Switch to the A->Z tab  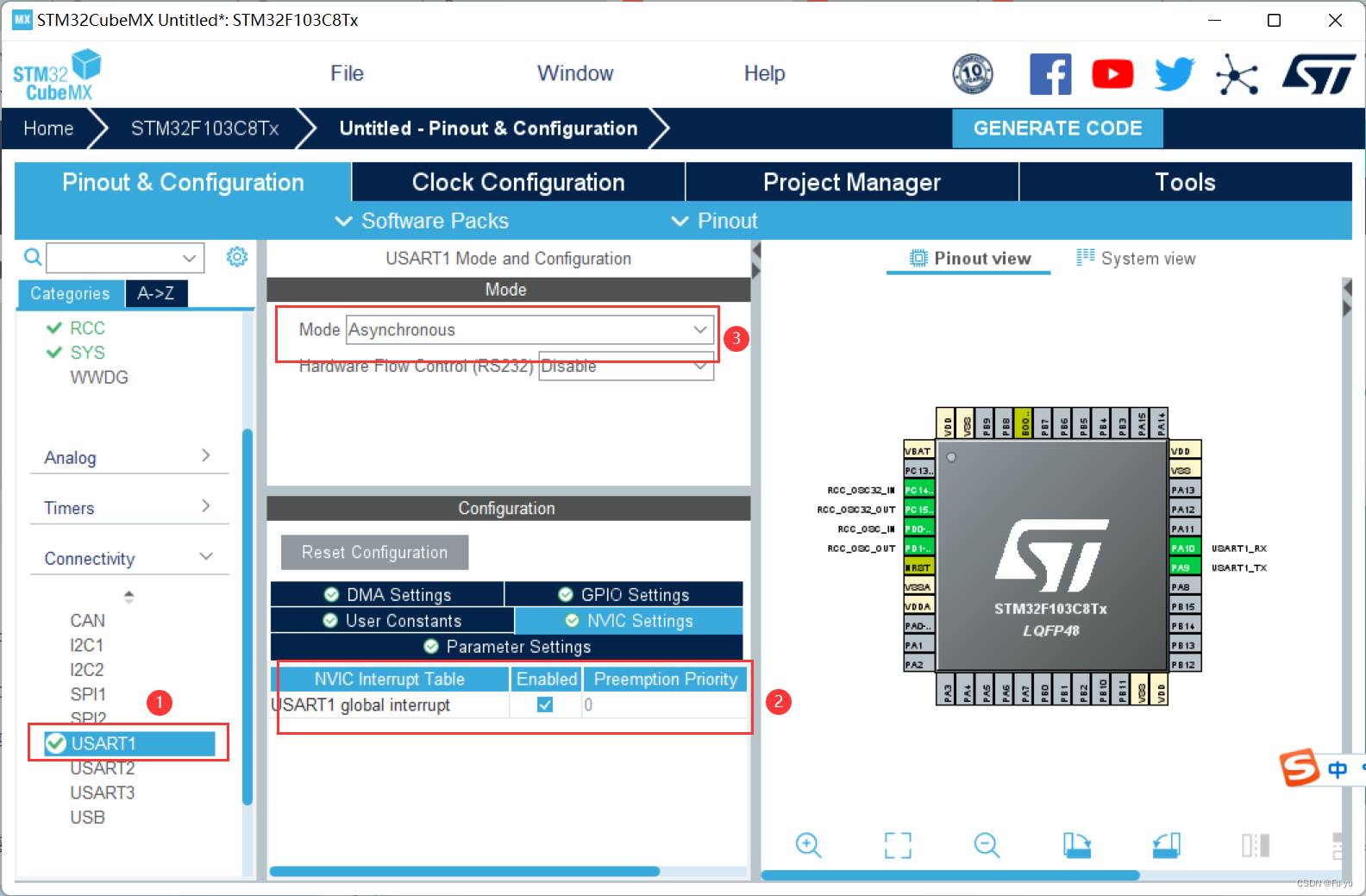pyautogui.click(x=156, y=293)
